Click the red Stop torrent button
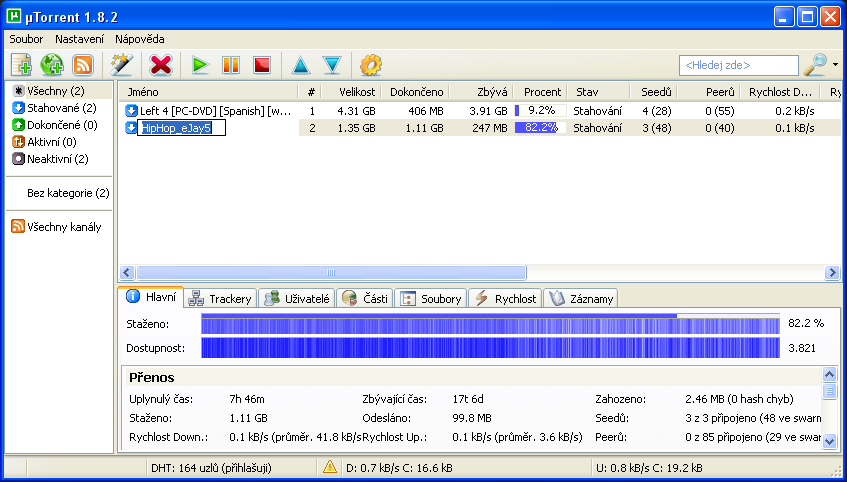847x482 pixels. [262, 65]
